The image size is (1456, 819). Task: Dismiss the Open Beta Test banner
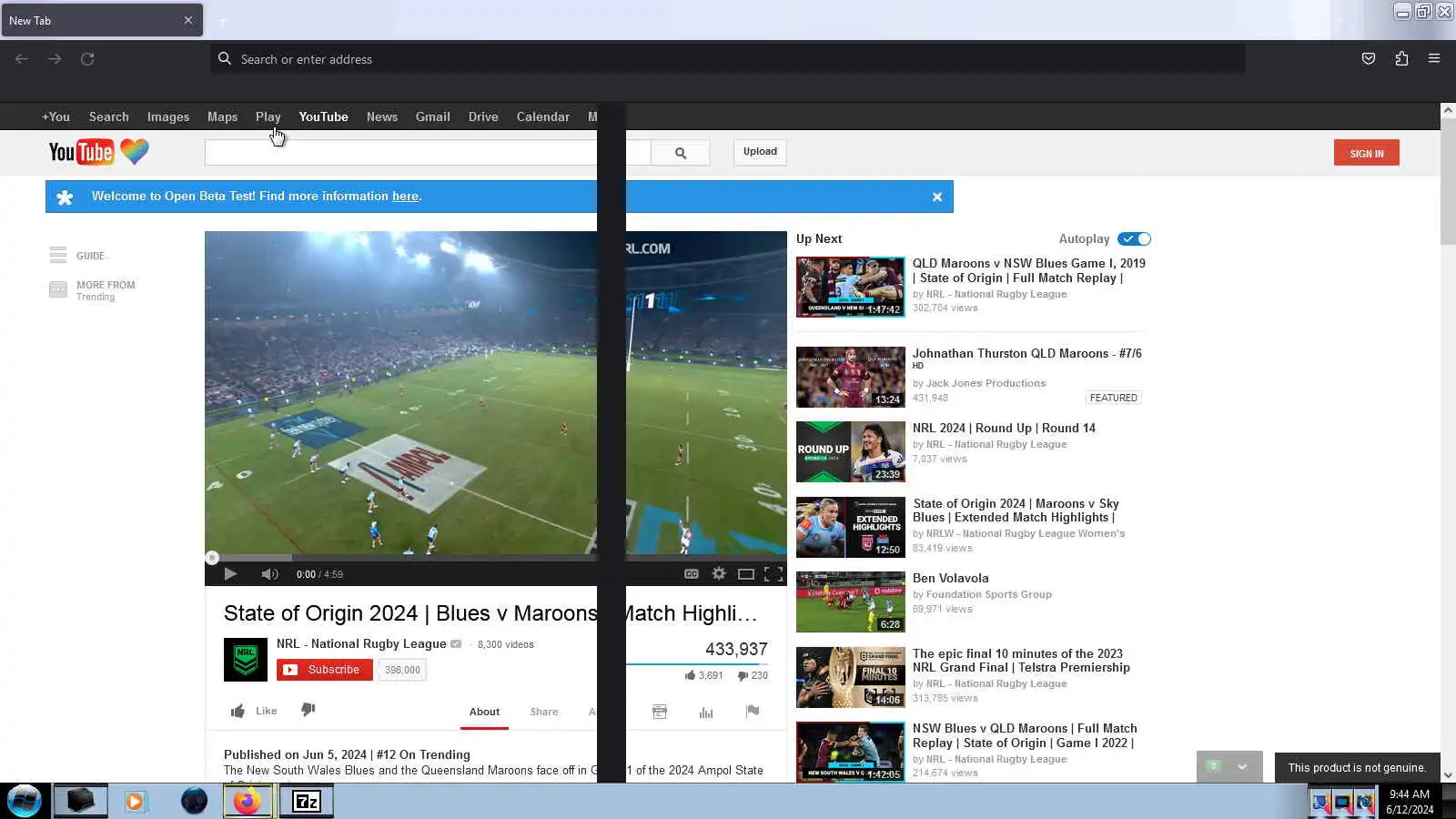pos(937,197)
